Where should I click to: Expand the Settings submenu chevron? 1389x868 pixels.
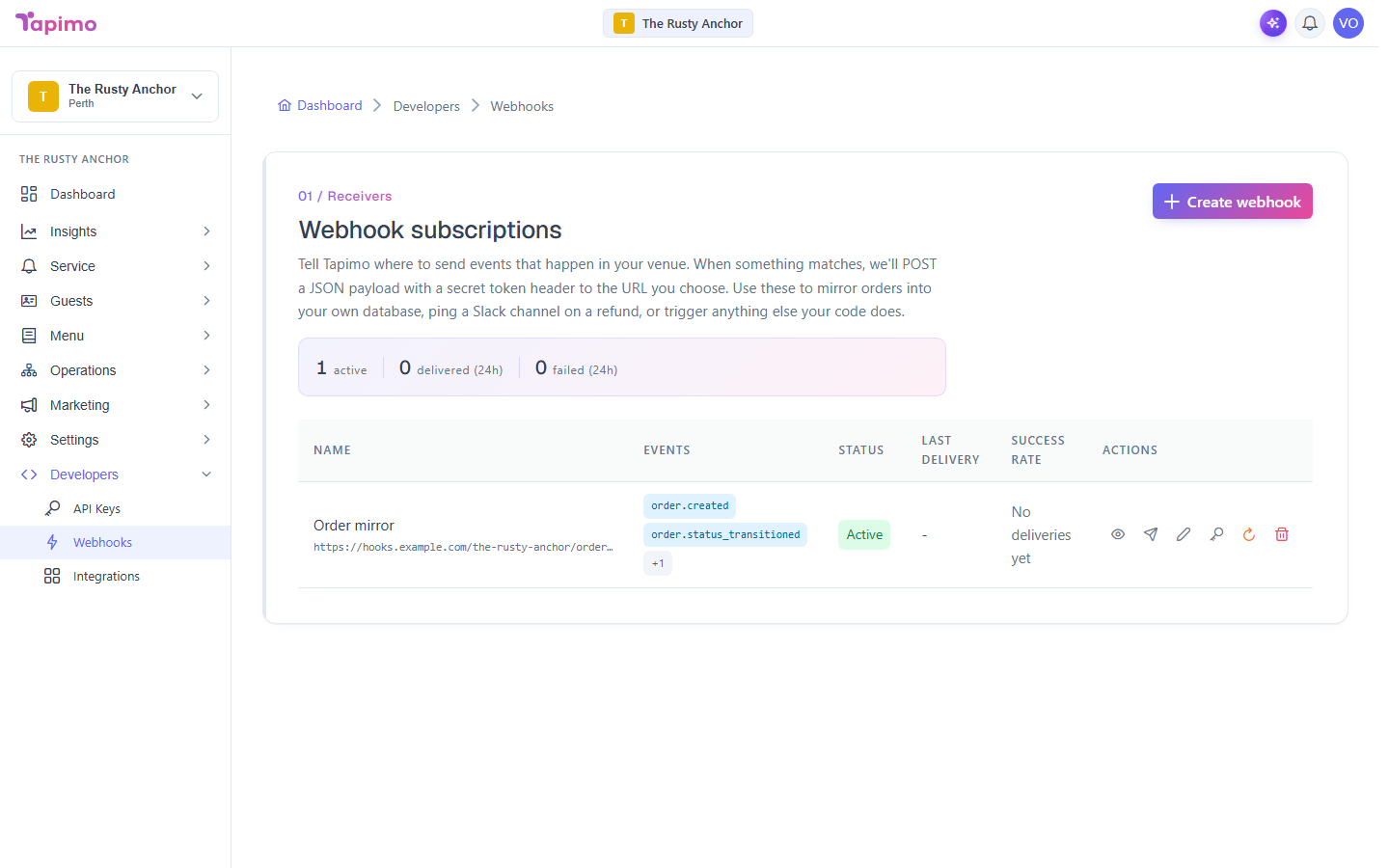point(206,440)
